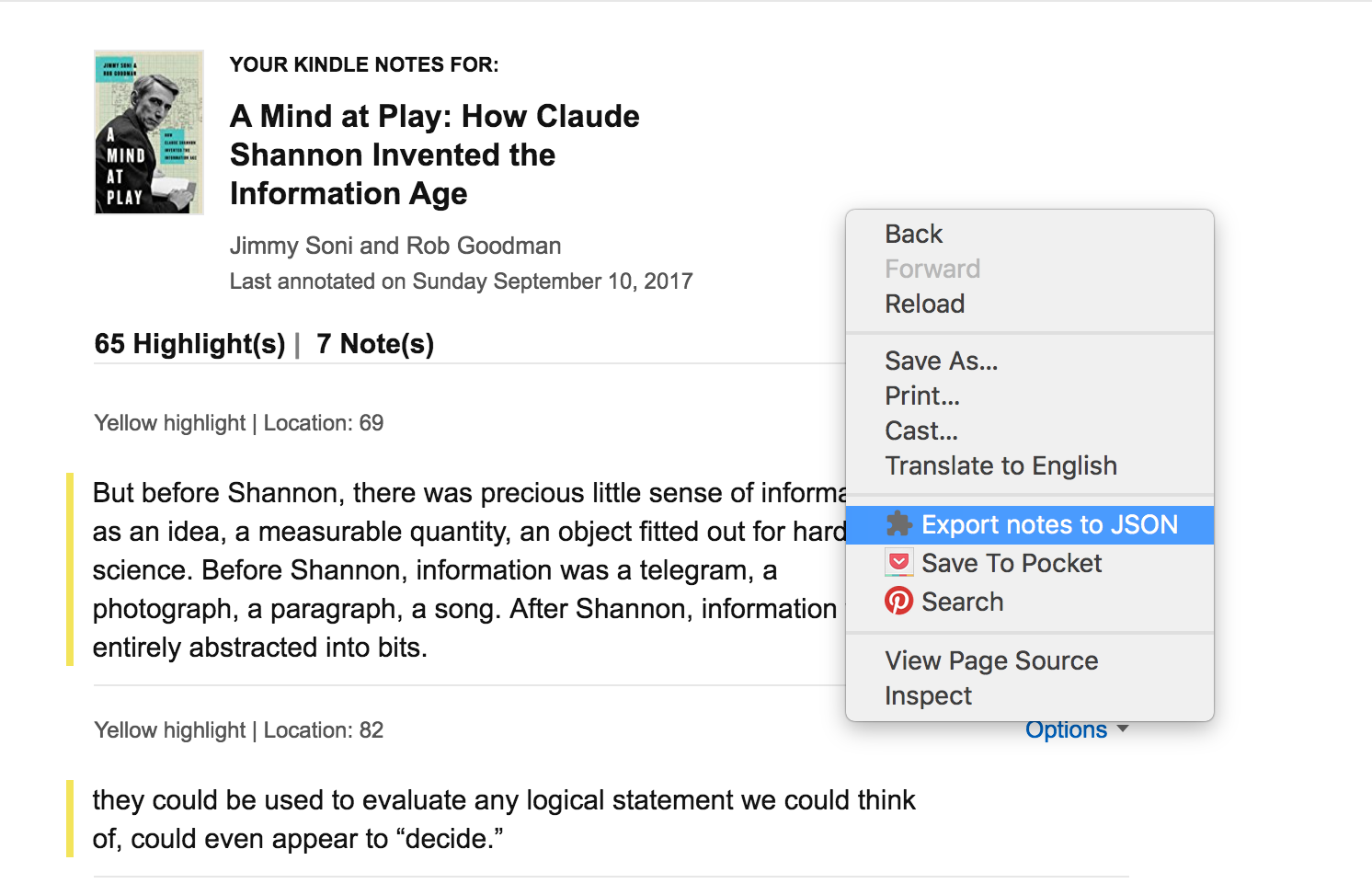Image resolution: width=1372 pixels, height=895 pixels.
Task: Choose Back from the context menu
Action: tap(913, 234)
